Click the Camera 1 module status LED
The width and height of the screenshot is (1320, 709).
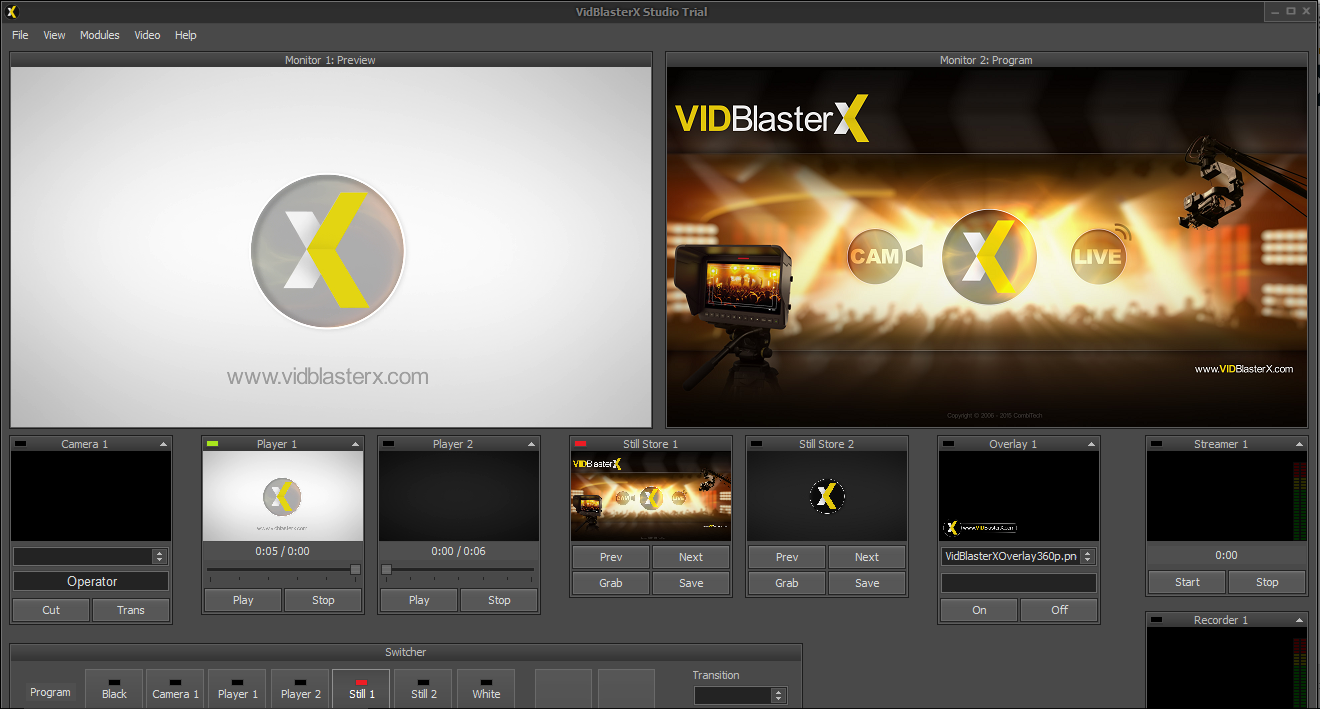click(22, 444)
